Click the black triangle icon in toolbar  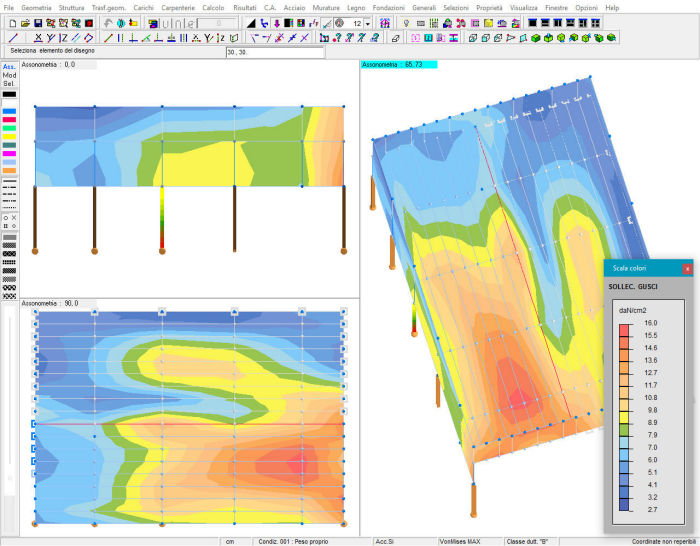(251, 22)
